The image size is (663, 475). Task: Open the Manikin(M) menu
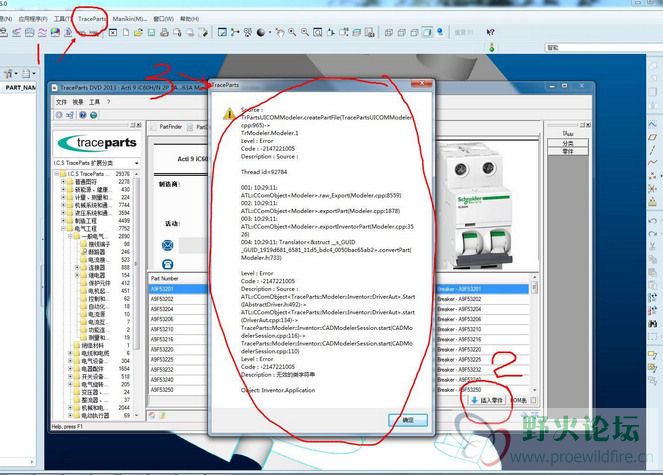pyautogui.click(x=129, y=19)
